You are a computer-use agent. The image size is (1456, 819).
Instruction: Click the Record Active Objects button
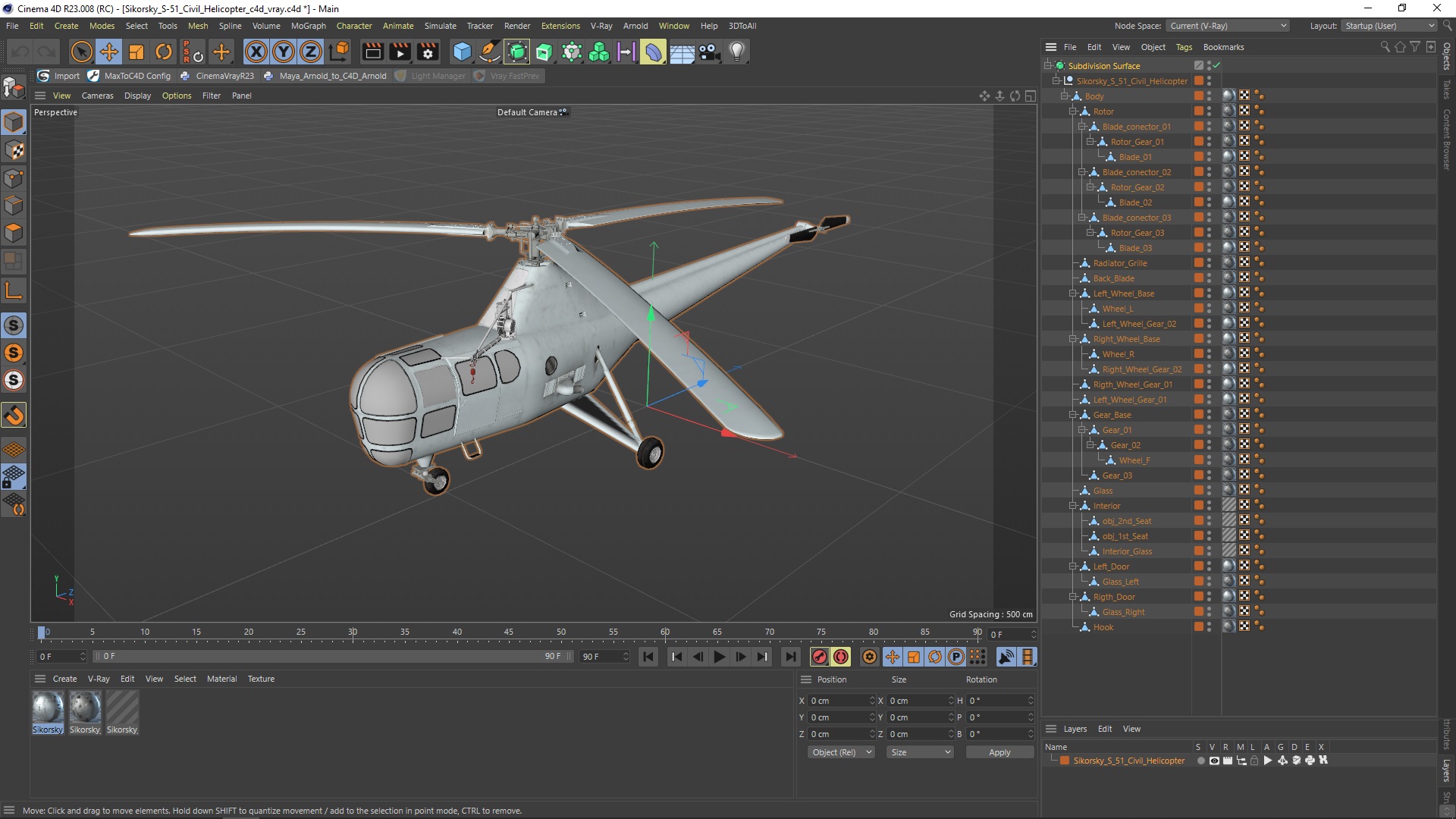[x=819, y=657]
